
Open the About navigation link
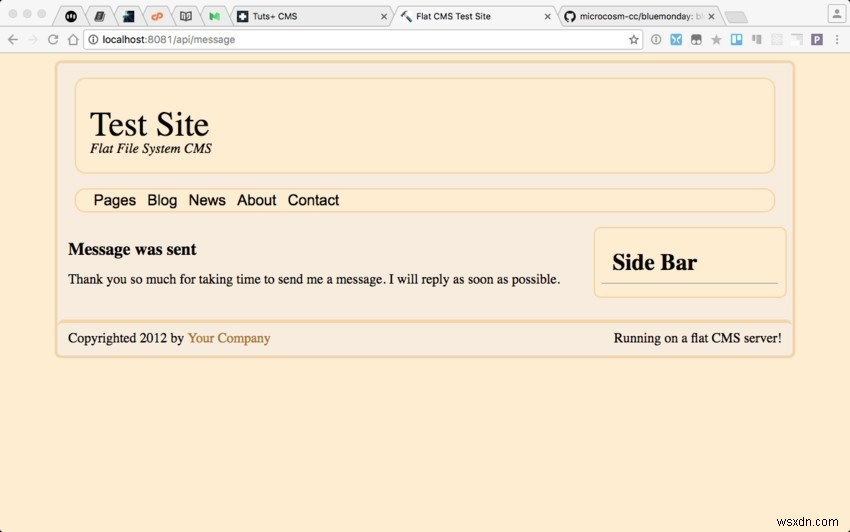[x=256, y=200]
